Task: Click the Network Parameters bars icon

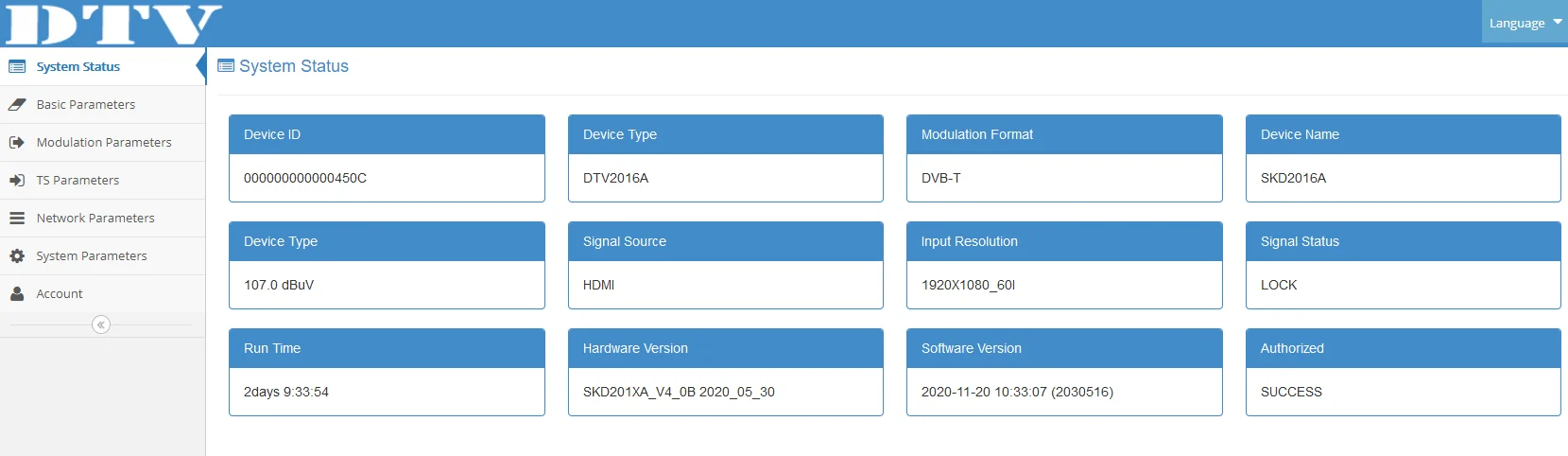Action: [17, 219]
